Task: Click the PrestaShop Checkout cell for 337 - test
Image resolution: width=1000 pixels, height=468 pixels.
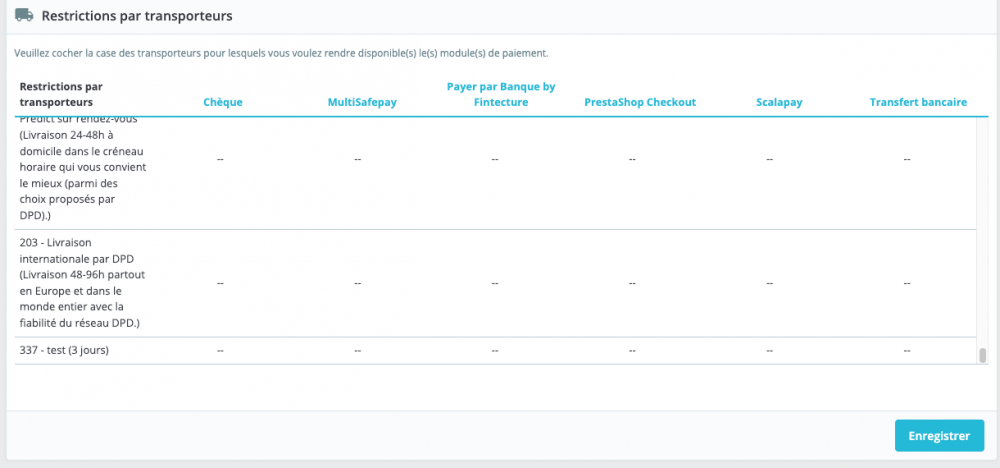Action: click(632, 351)
